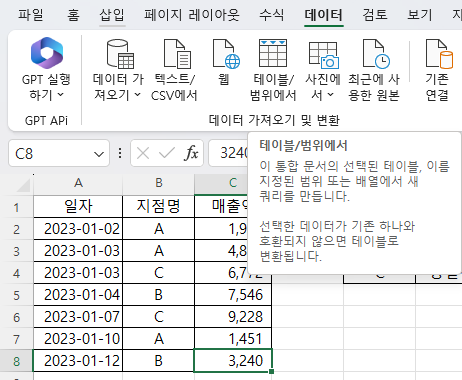
Task: Click the formula bar cancel X icon
Action: 143,154
